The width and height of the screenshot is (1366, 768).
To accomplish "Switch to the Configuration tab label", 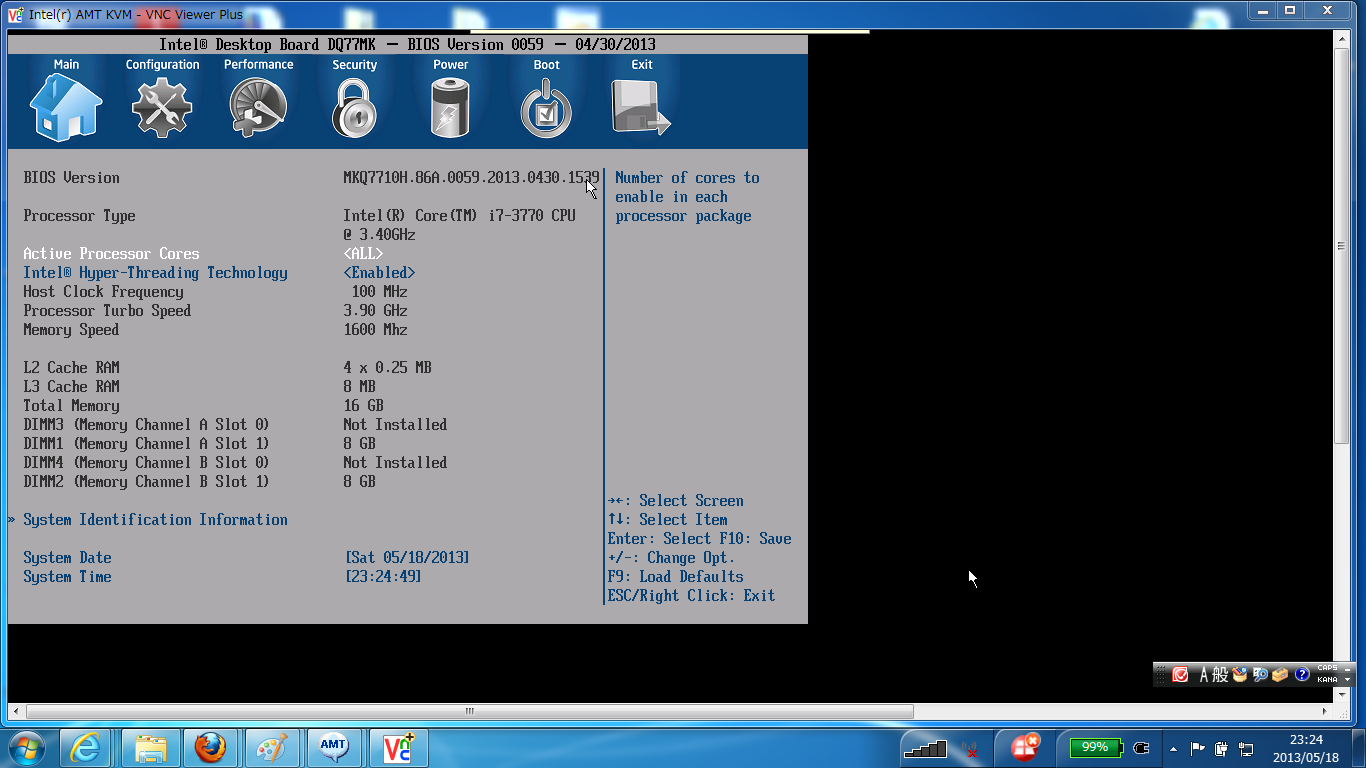I will click(x=162, y=65).
